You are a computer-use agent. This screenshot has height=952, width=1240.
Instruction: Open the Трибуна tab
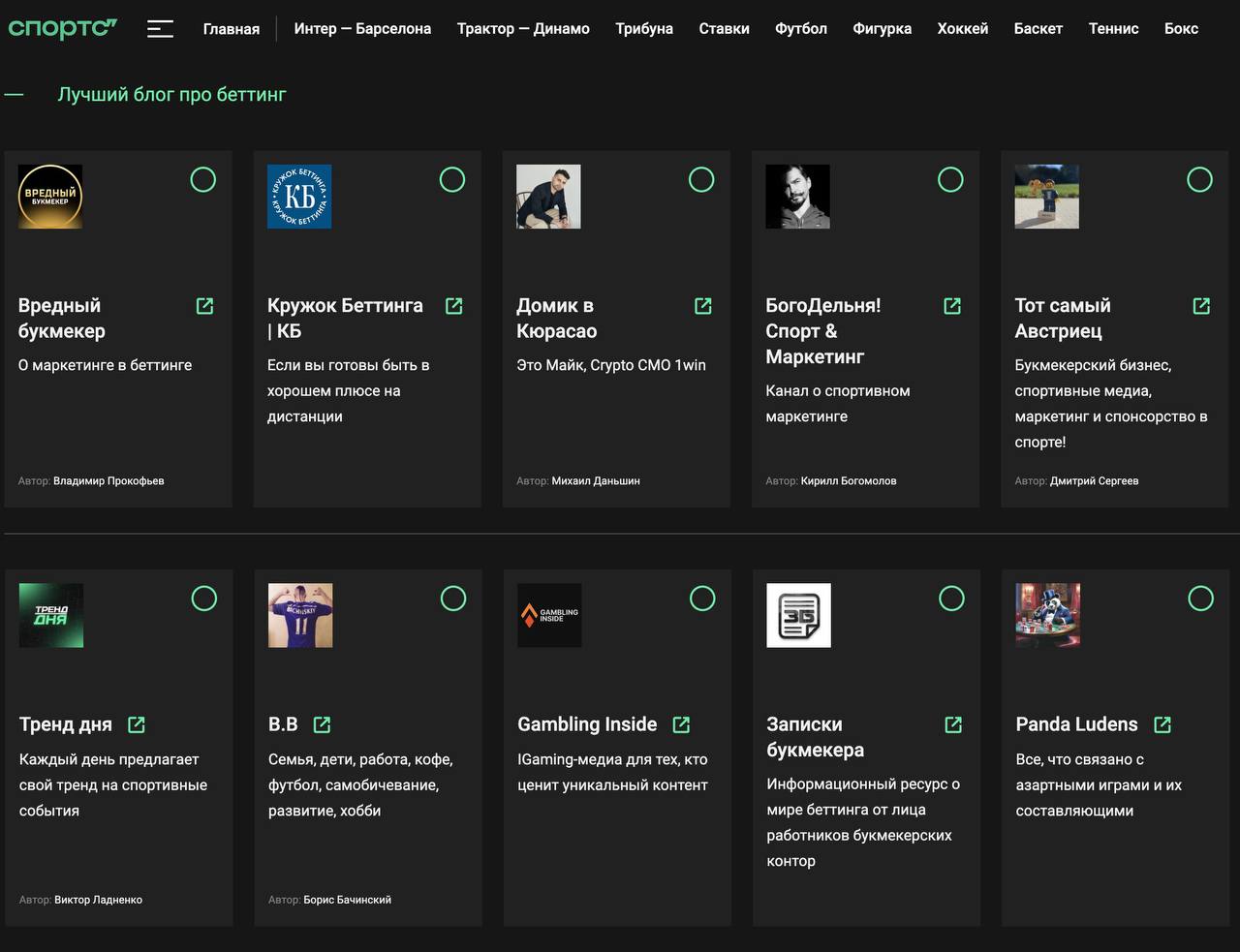click(644, 29)
